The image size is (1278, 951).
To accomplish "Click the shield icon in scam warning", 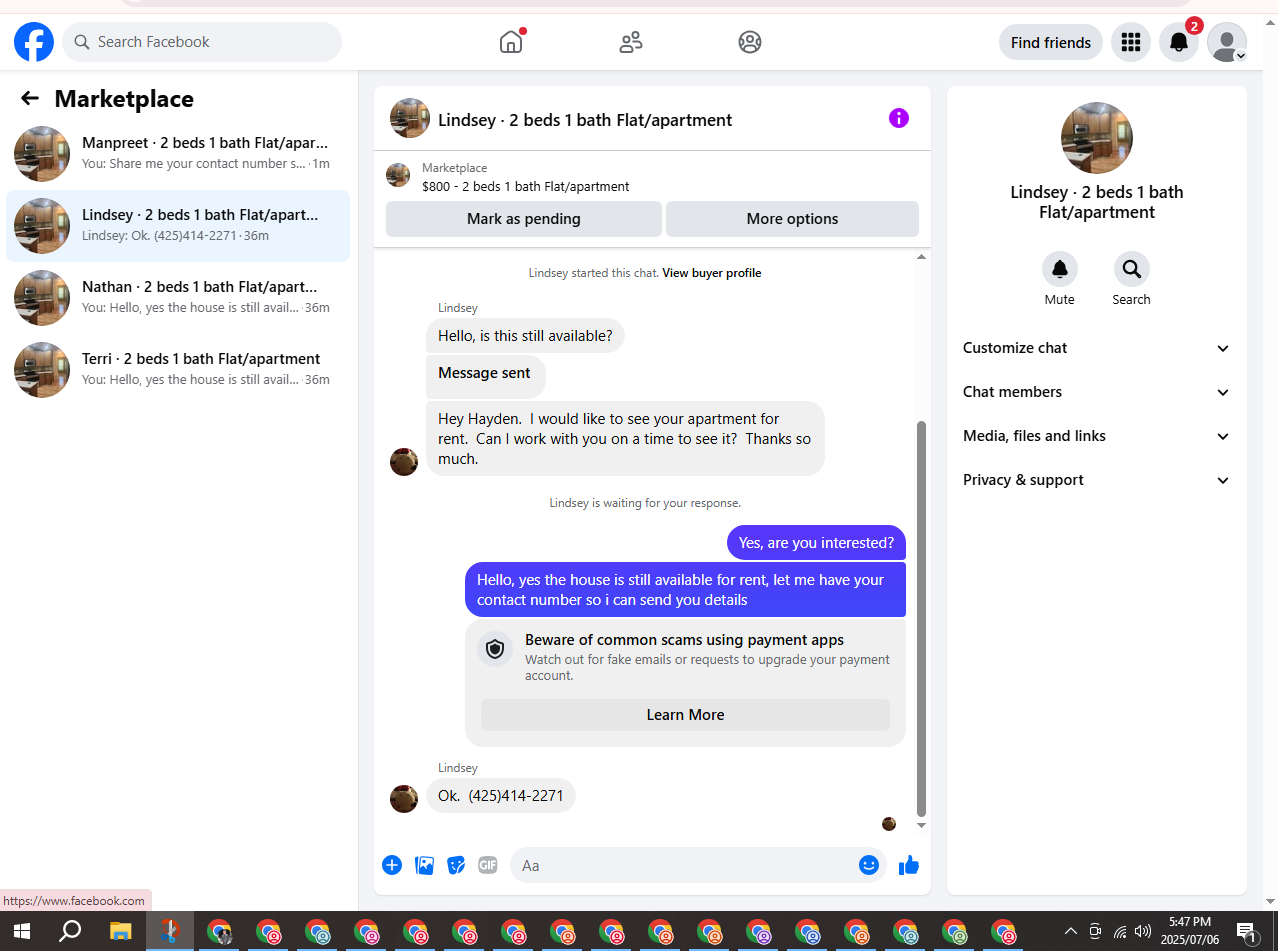I will pos(495,649).
